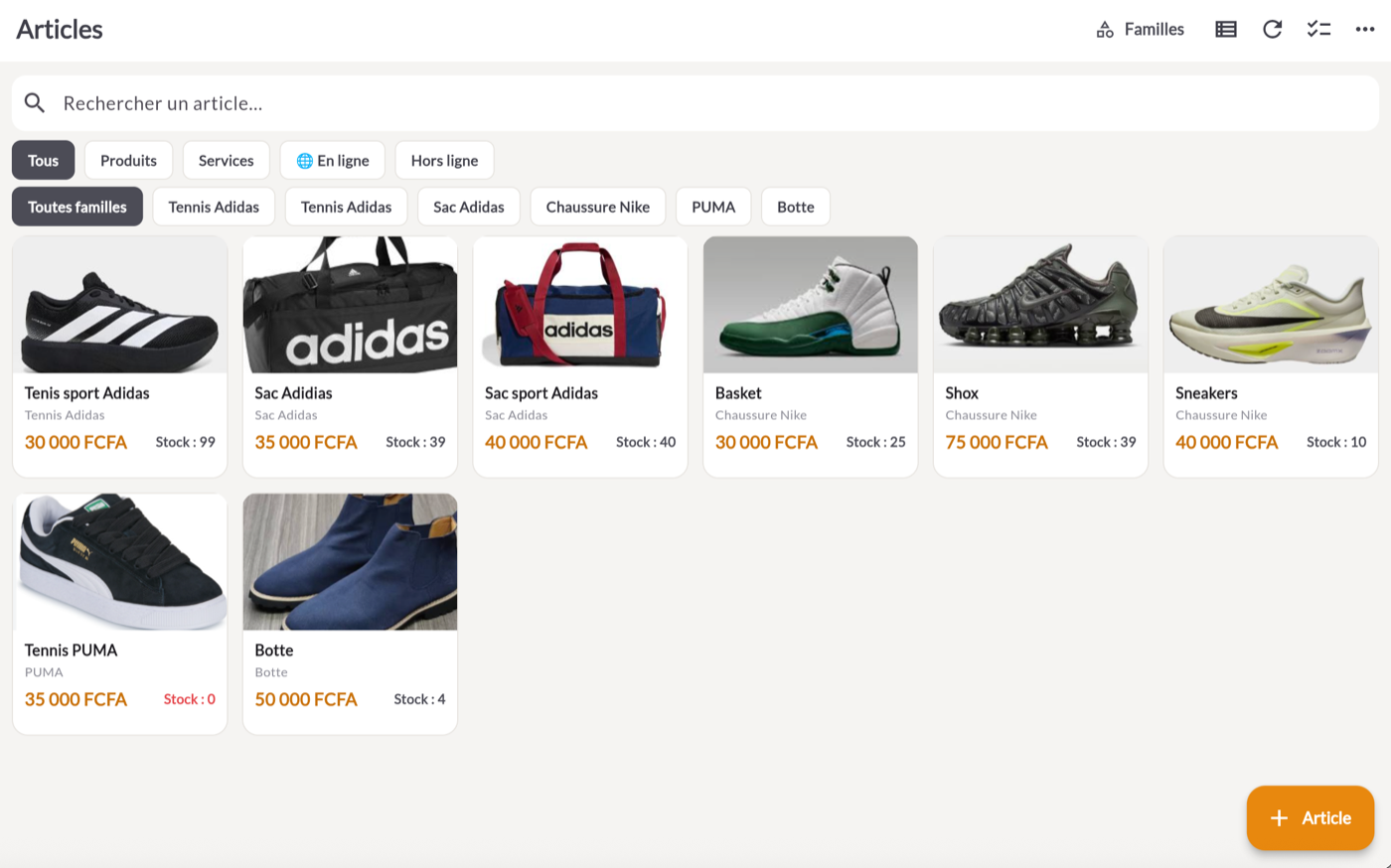The width and height of the screenshot is (1391, 868).
Task: Open the Sneakers product image
Action: 1271,305
